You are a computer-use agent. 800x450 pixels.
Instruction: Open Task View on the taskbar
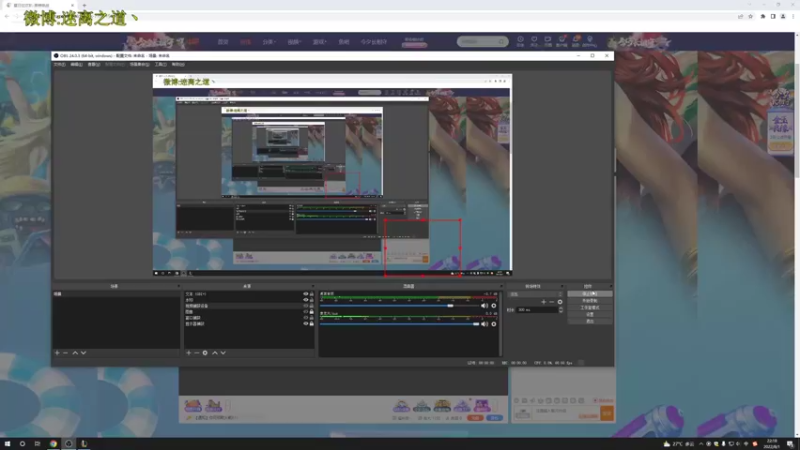(x=37, y=444)
